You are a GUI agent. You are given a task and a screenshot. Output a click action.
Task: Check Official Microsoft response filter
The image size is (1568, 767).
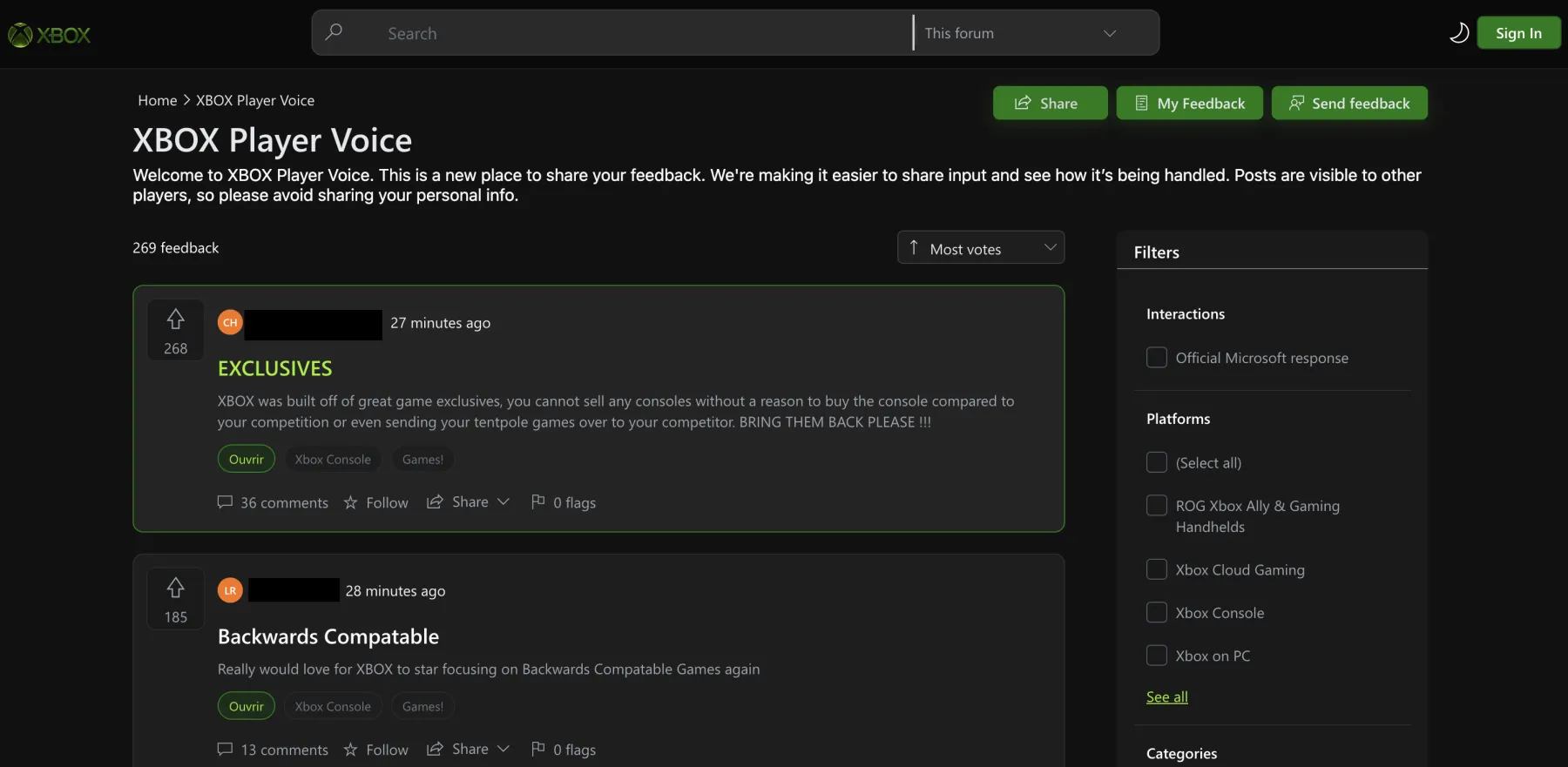(1157, 358)
